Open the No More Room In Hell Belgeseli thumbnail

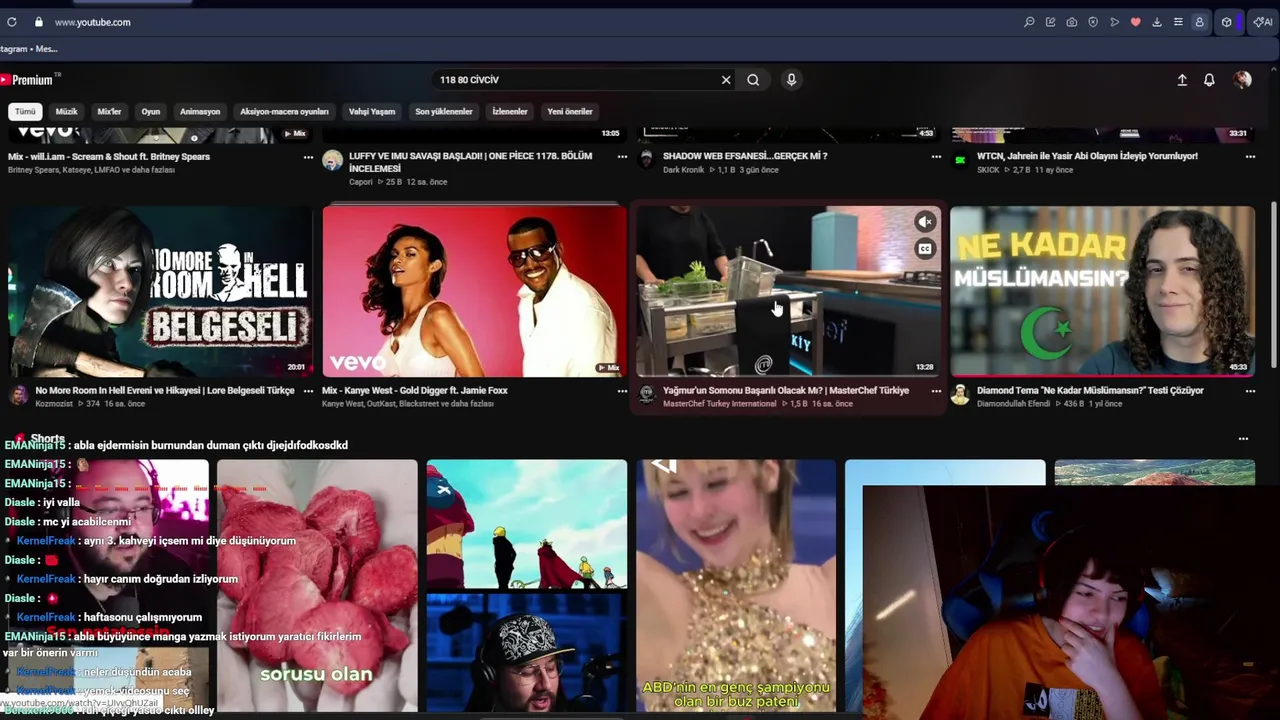160,291
